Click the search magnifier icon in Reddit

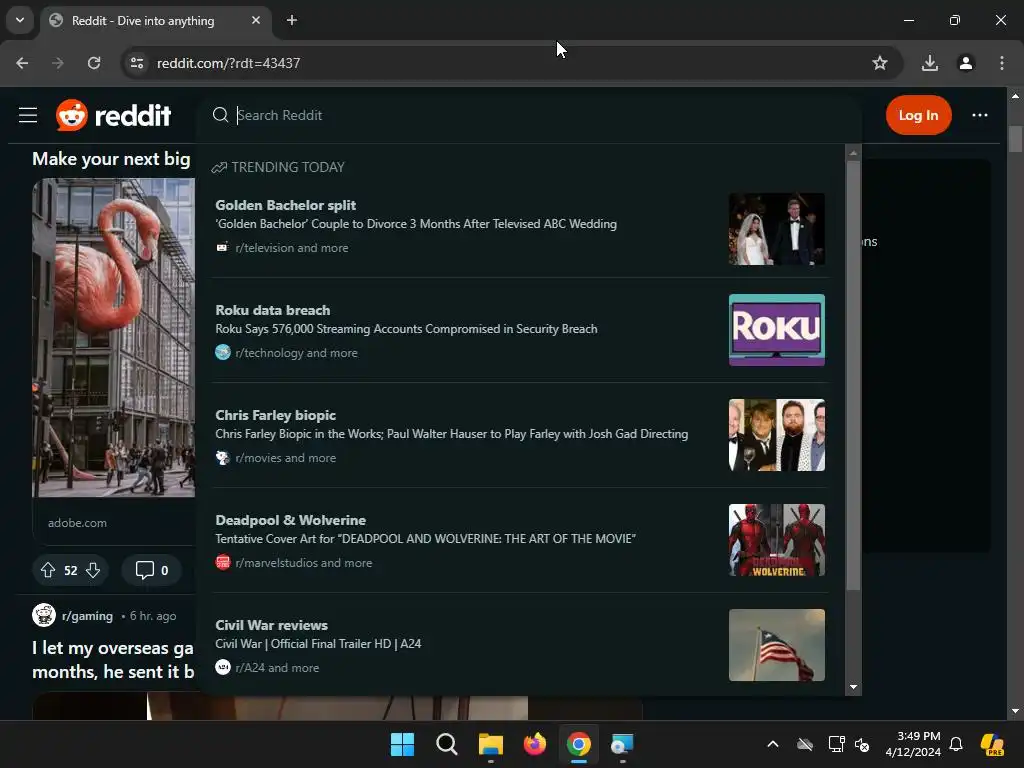tap(220, 115)
